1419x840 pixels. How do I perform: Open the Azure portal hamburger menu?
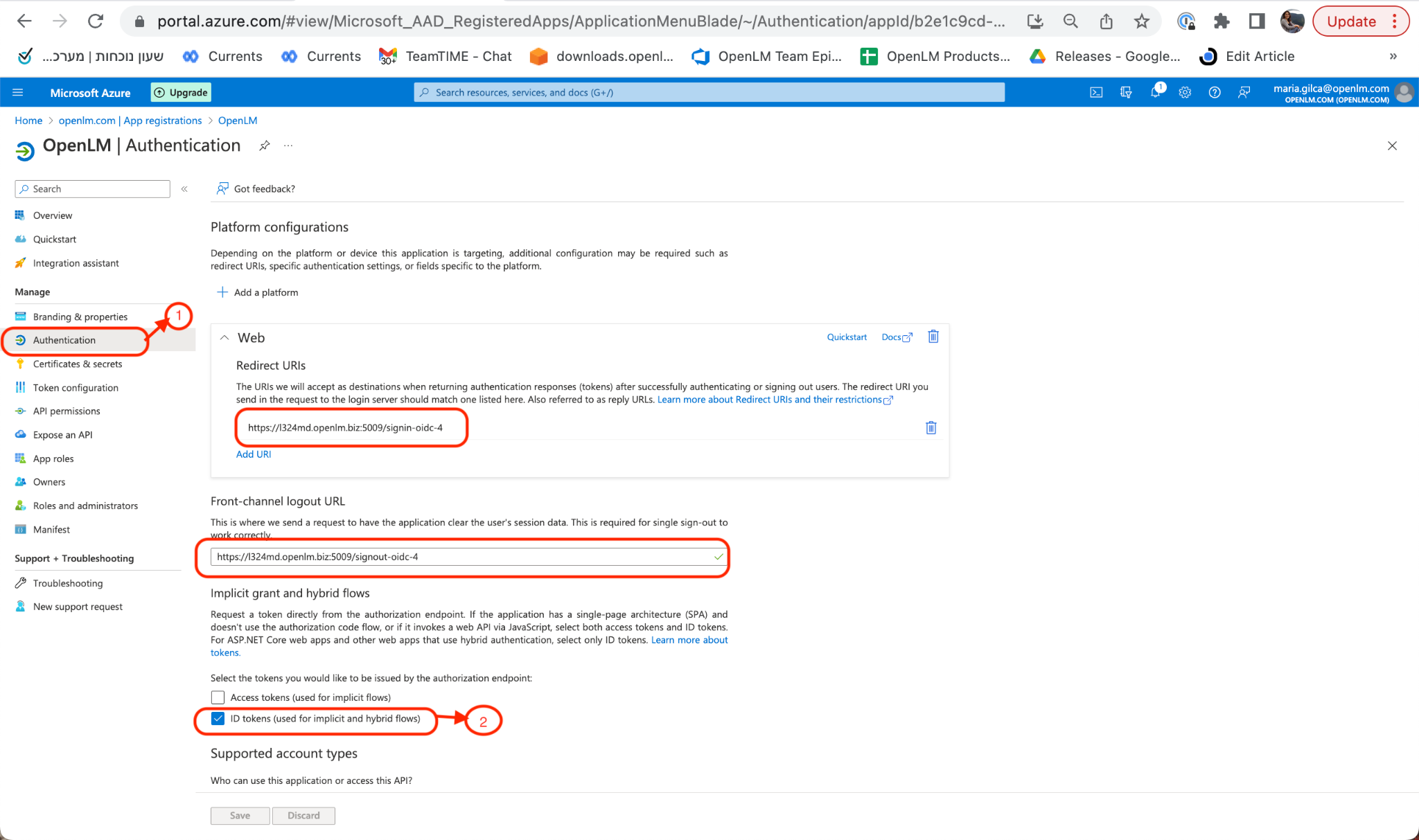(18, 92)
